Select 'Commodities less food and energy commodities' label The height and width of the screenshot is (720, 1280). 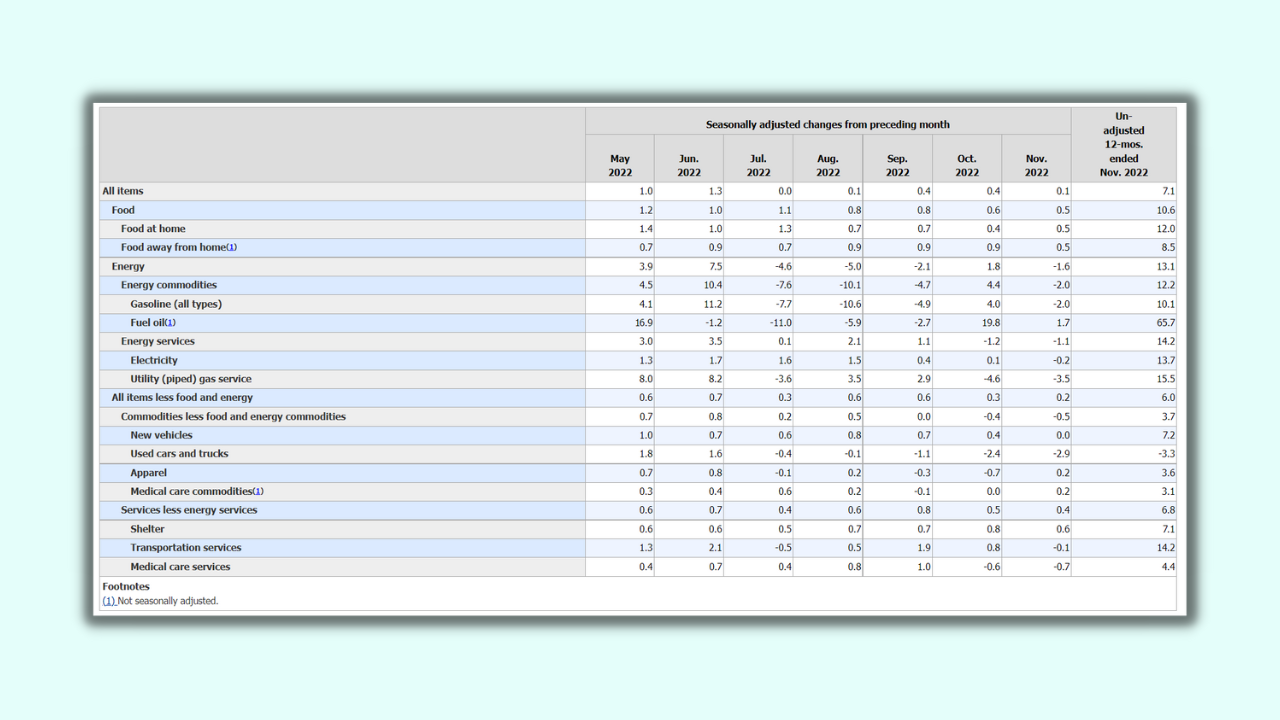[x=233, y=417]
